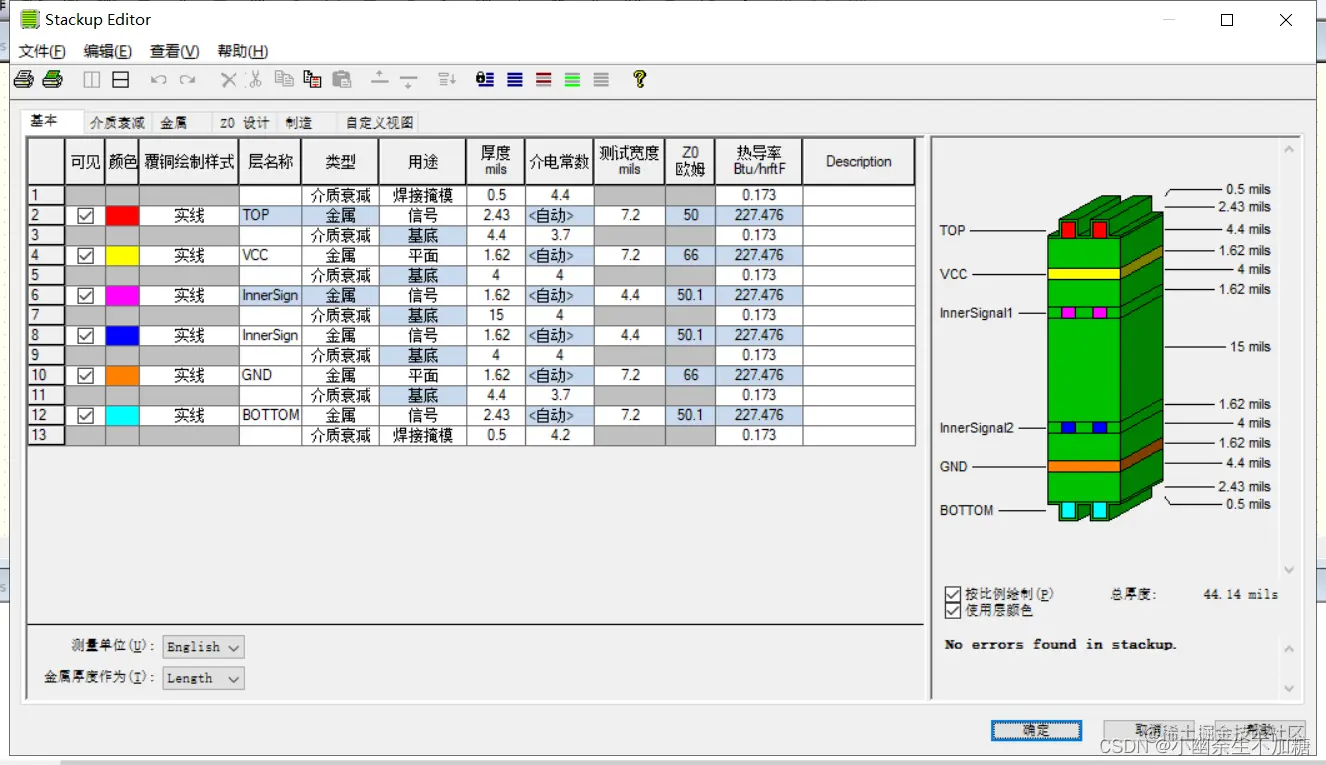
Task: Click the X delete icon in the toolbar
Action: pos(228,79)
